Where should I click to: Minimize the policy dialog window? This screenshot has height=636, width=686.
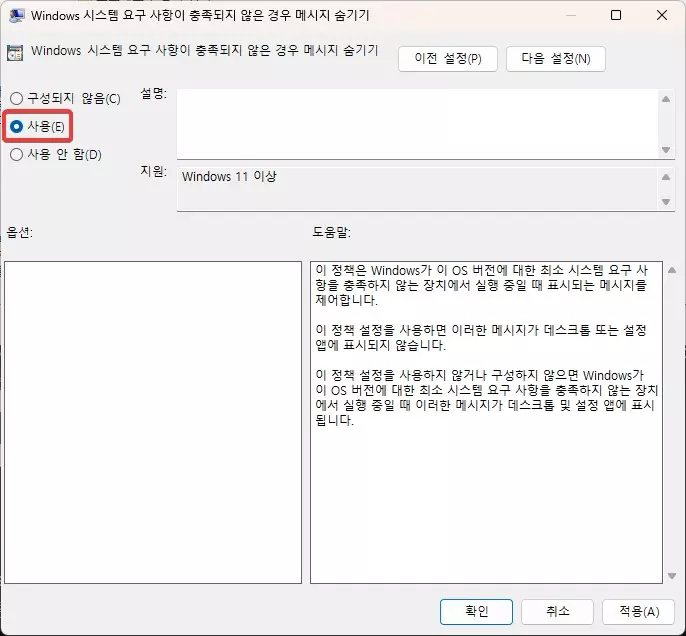coord(570,15)
